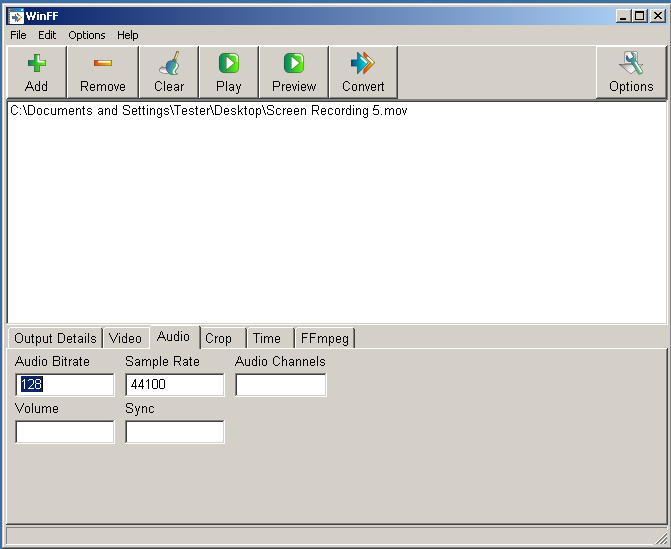The height and width of the screenshot is (549, 671).
Task: Toggle the Options toolbar button
Action: [x=631, y=72]
